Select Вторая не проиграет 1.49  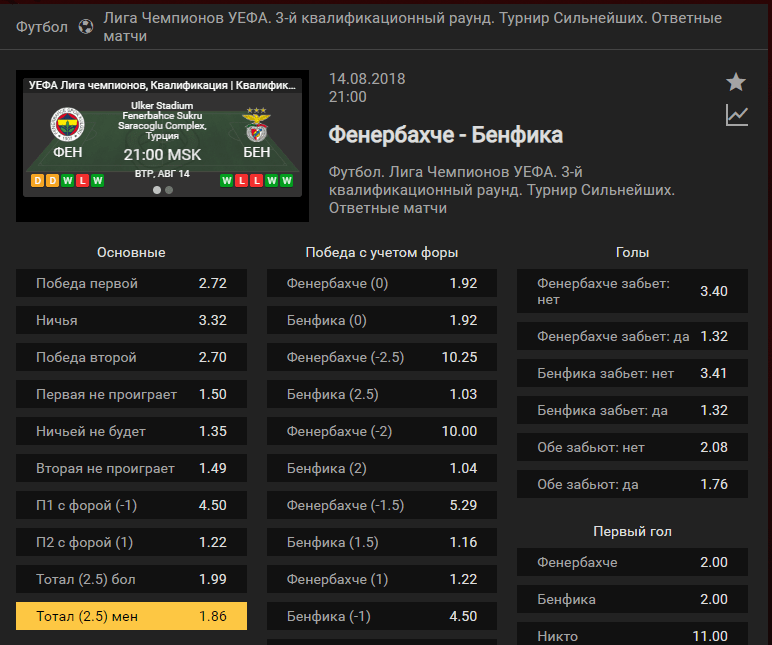(x=131, y=468)
